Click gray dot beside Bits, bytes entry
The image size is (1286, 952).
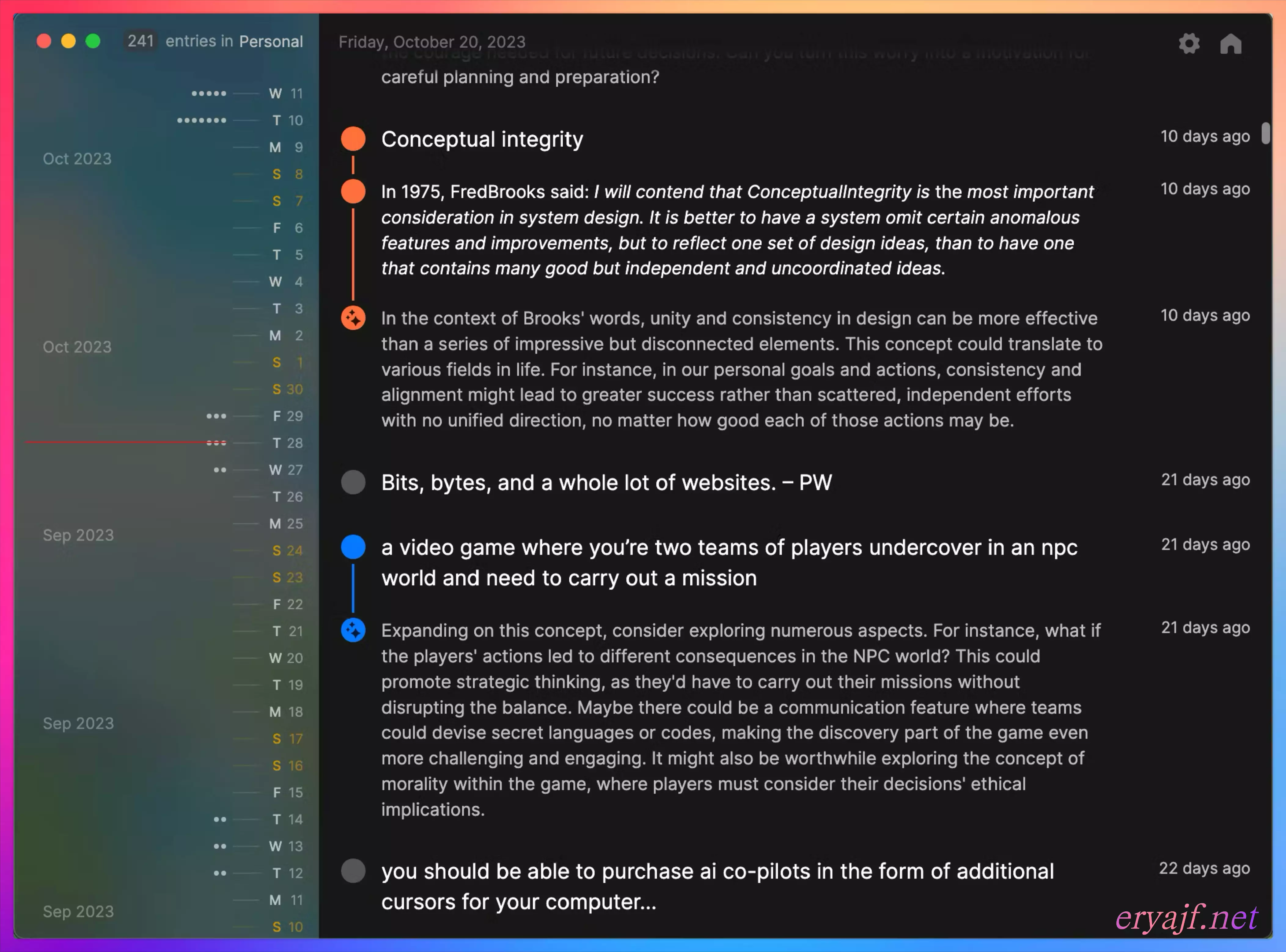click(x=353, y=482)
